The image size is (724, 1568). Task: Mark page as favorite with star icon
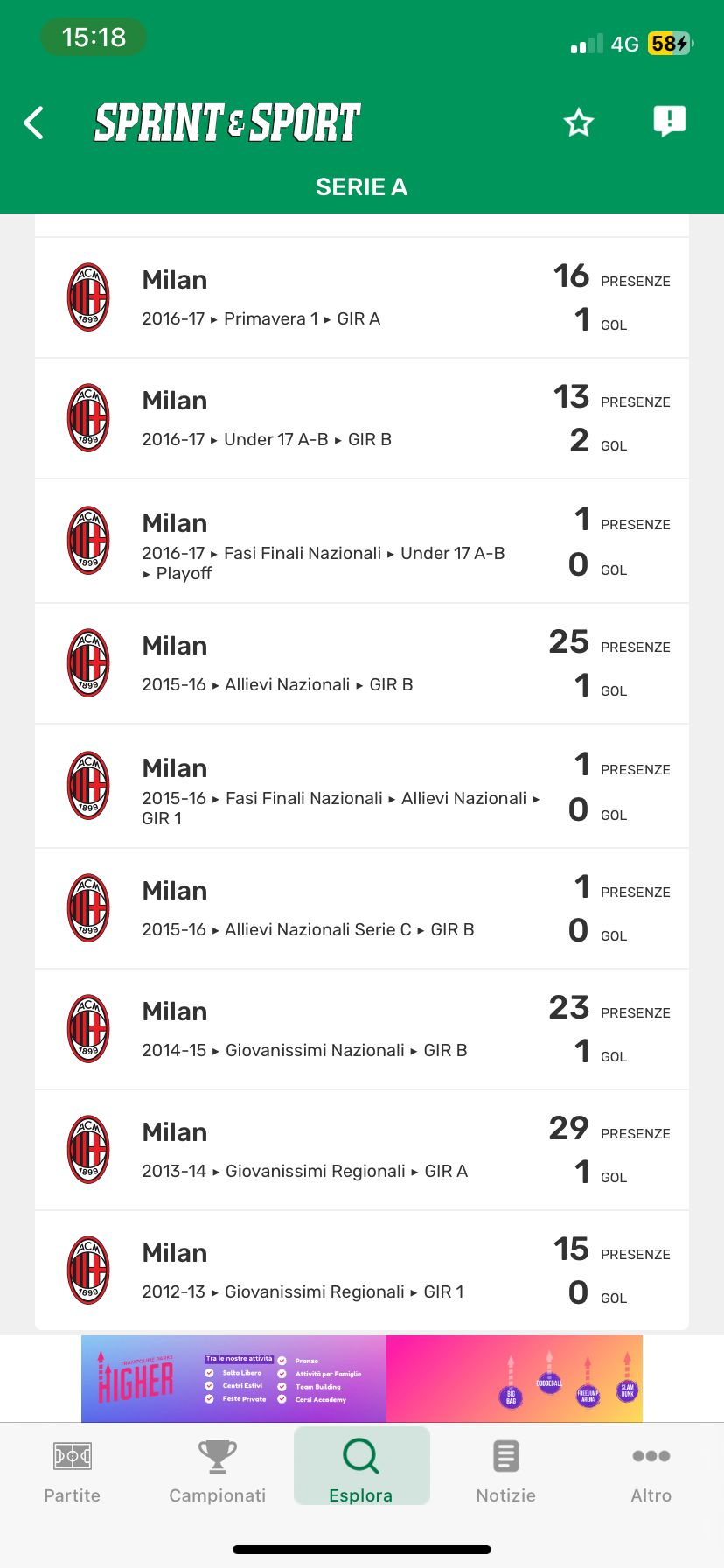pos(578,122)
